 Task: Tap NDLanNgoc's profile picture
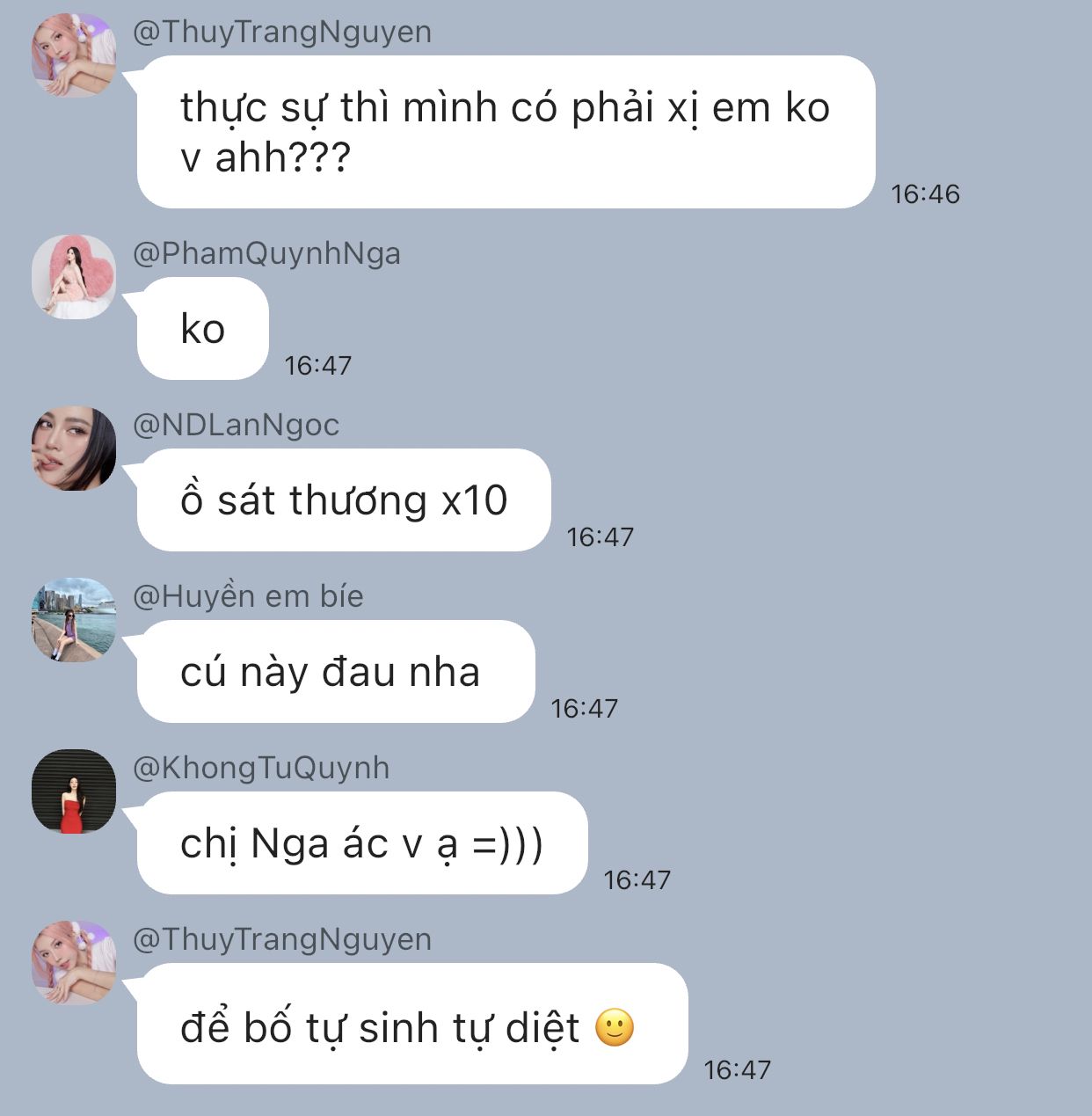tap(74, 448)
